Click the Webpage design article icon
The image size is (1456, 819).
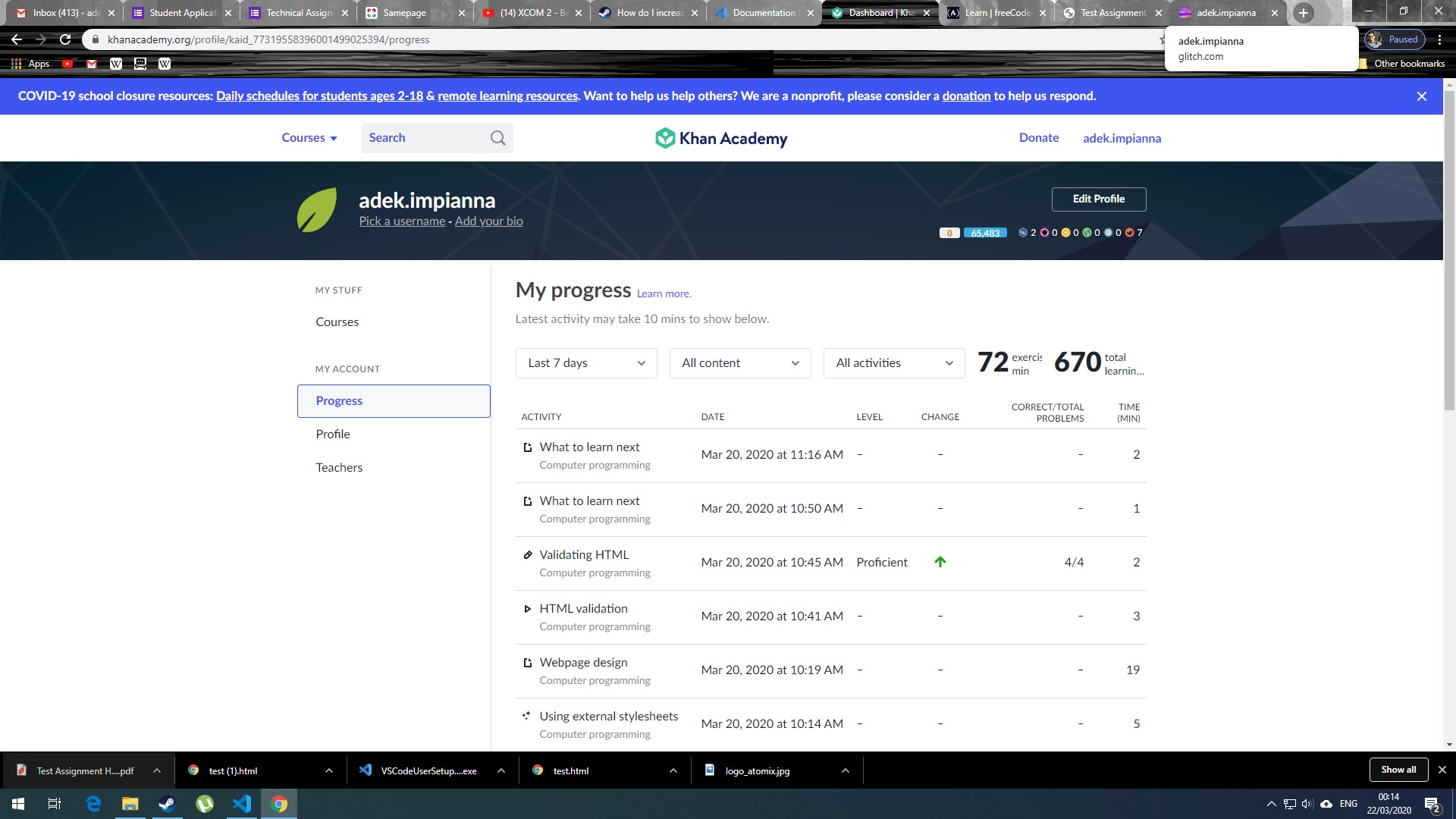click(x=528, y=662)
